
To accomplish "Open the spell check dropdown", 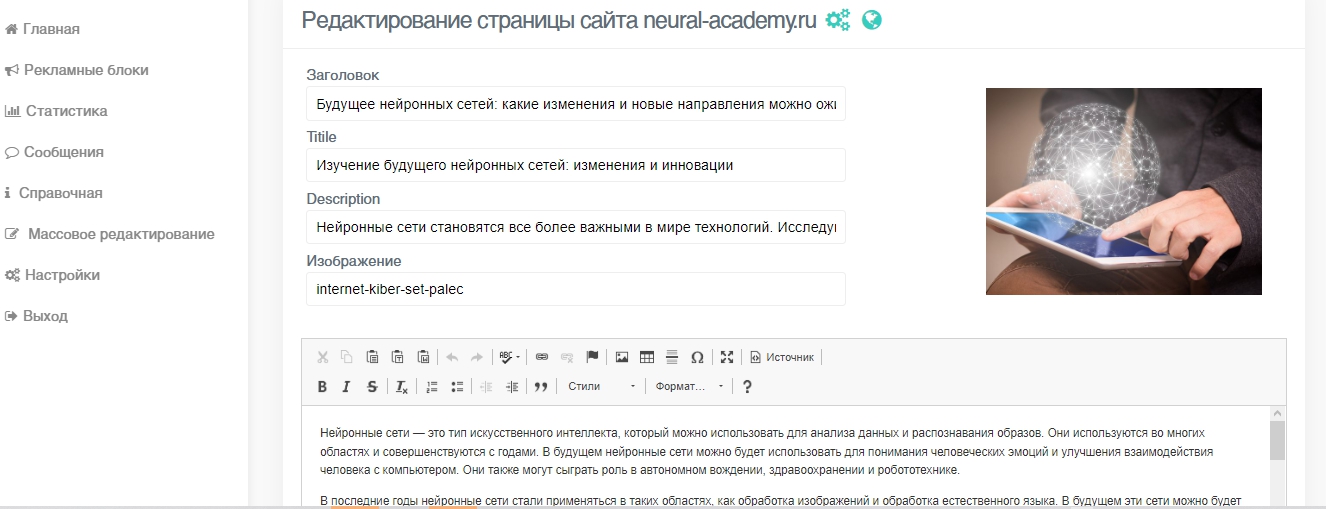I will coord(509,357).
